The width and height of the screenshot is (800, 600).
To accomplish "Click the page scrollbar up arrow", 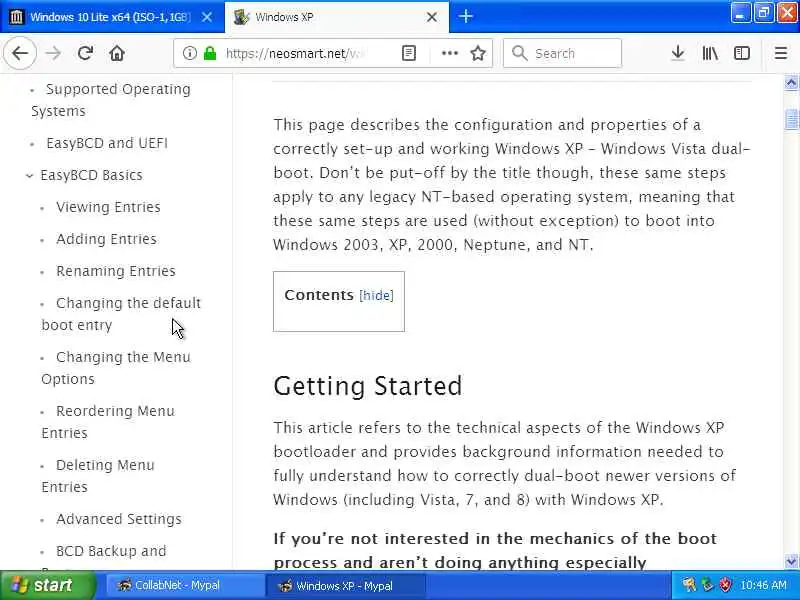I will pos(791,83).
